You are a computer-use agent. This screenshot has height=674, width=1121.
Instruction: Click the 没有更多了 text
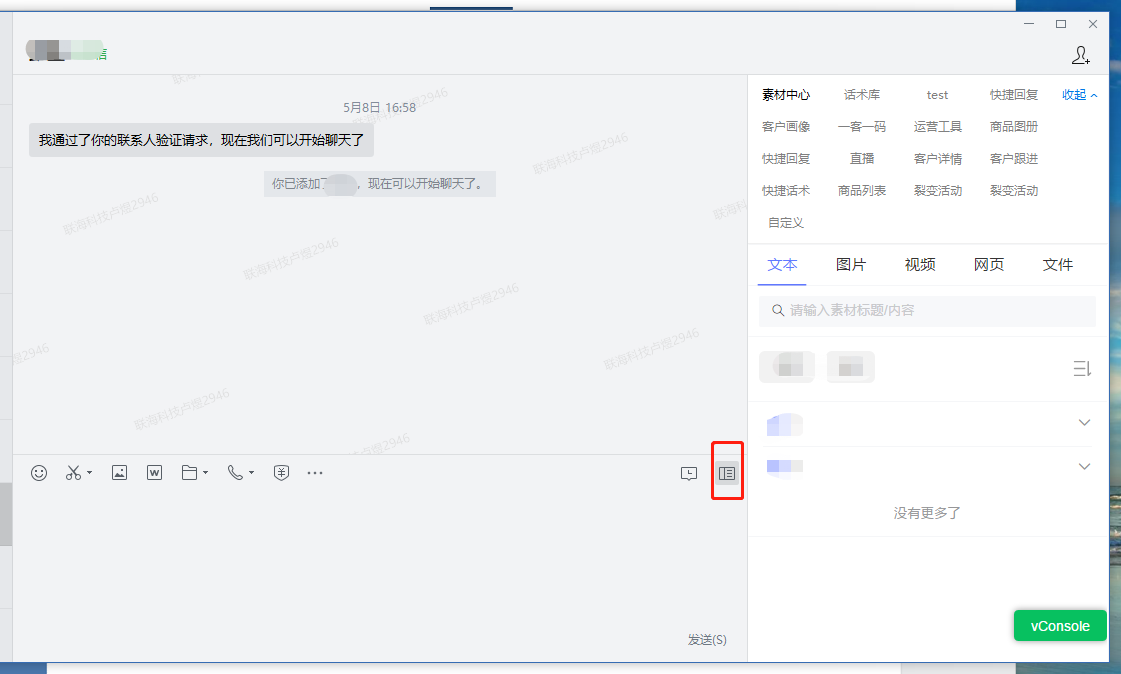tap(927, 513)
